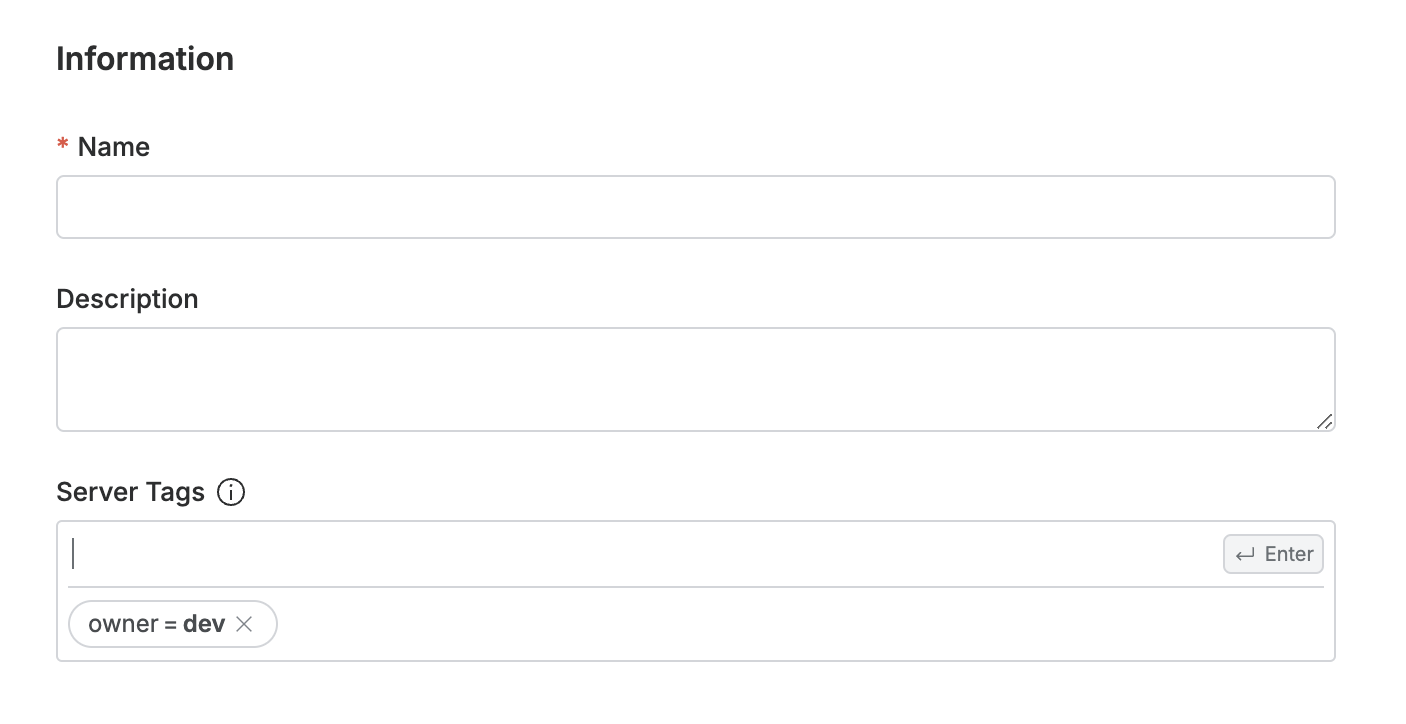The height and width of the screenshot is (724, 1406).
Task: Remove the owner = dev tag
Action: (244, 624)
